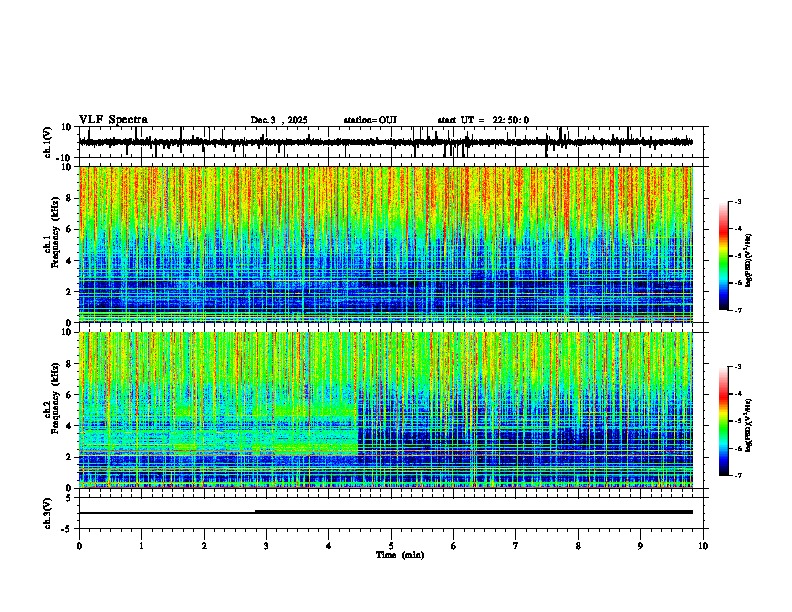Click the log(PSD) label beside ch.1 color bar
Viewport: 792px width, 612px height.
(749, 260)
